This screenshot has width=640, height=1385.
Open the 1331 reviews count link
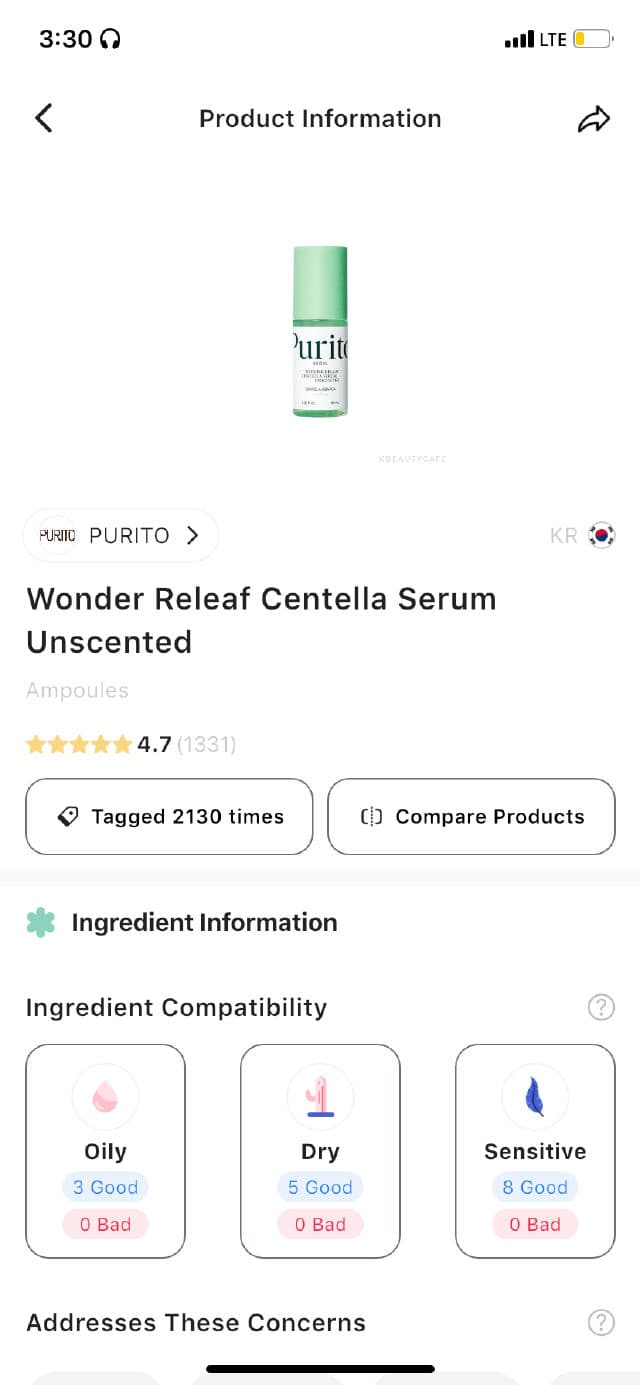coord(205,744)
